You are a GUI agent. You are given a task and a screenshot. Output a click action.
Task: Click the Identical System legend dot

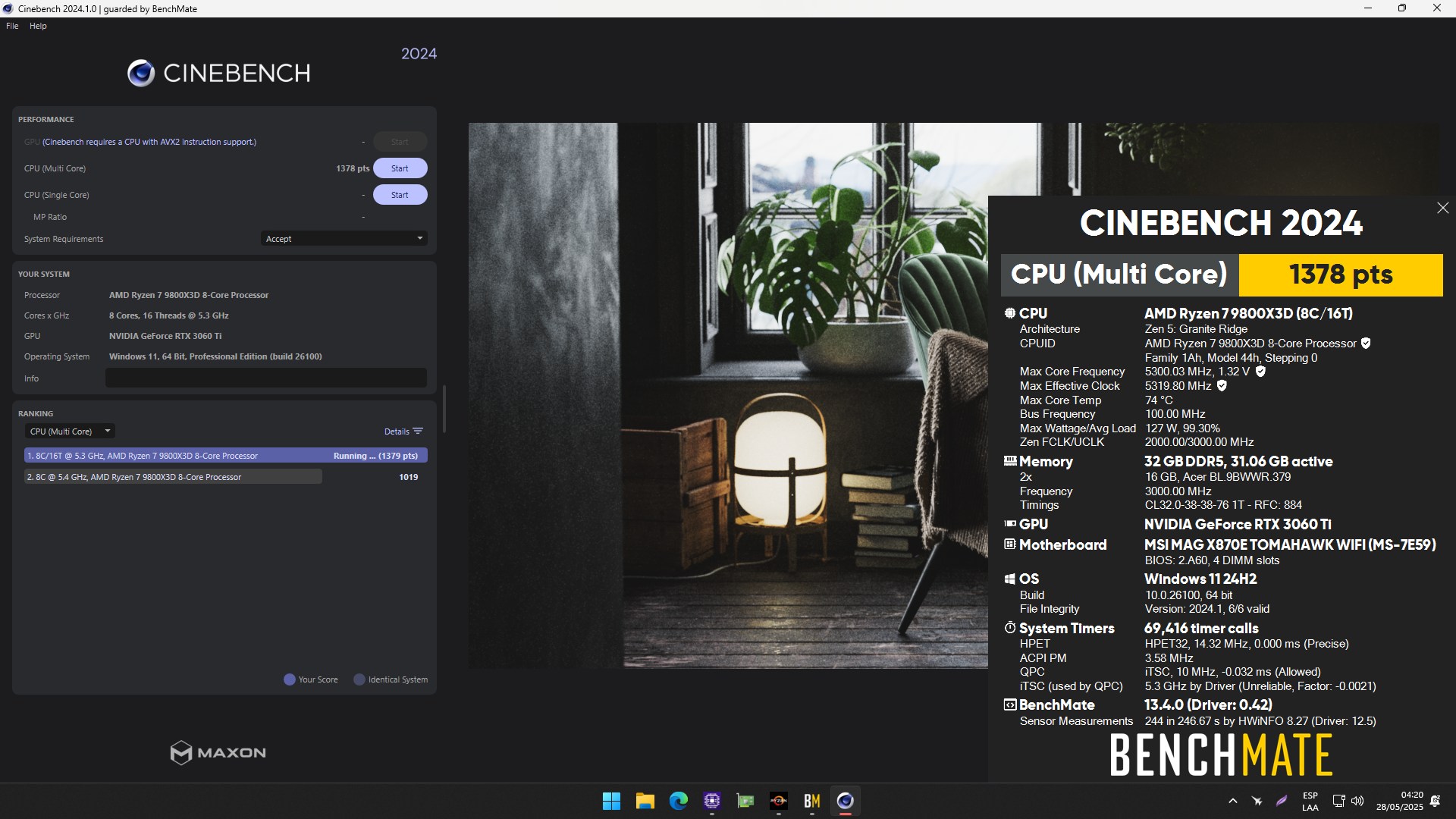tap(359, 679)
